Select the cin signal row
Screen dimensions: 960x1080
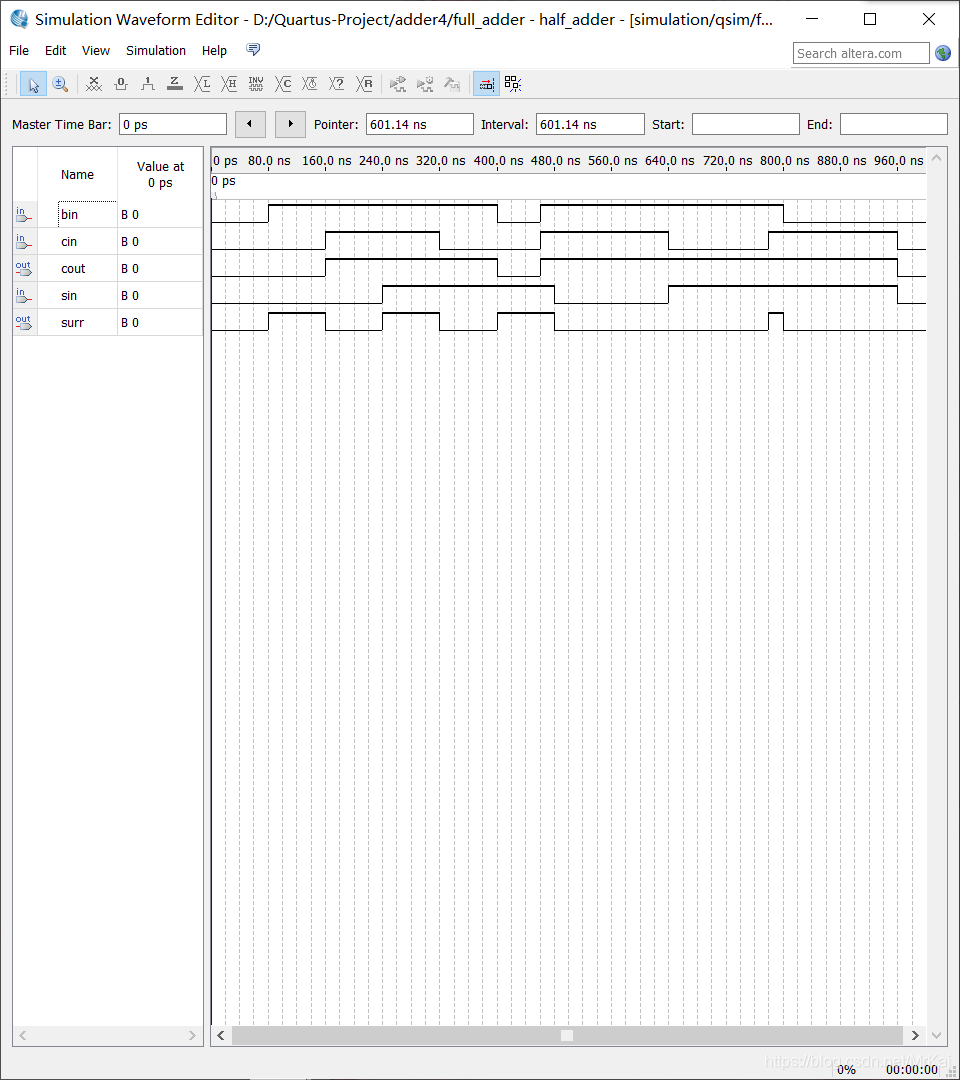[108, 241]
